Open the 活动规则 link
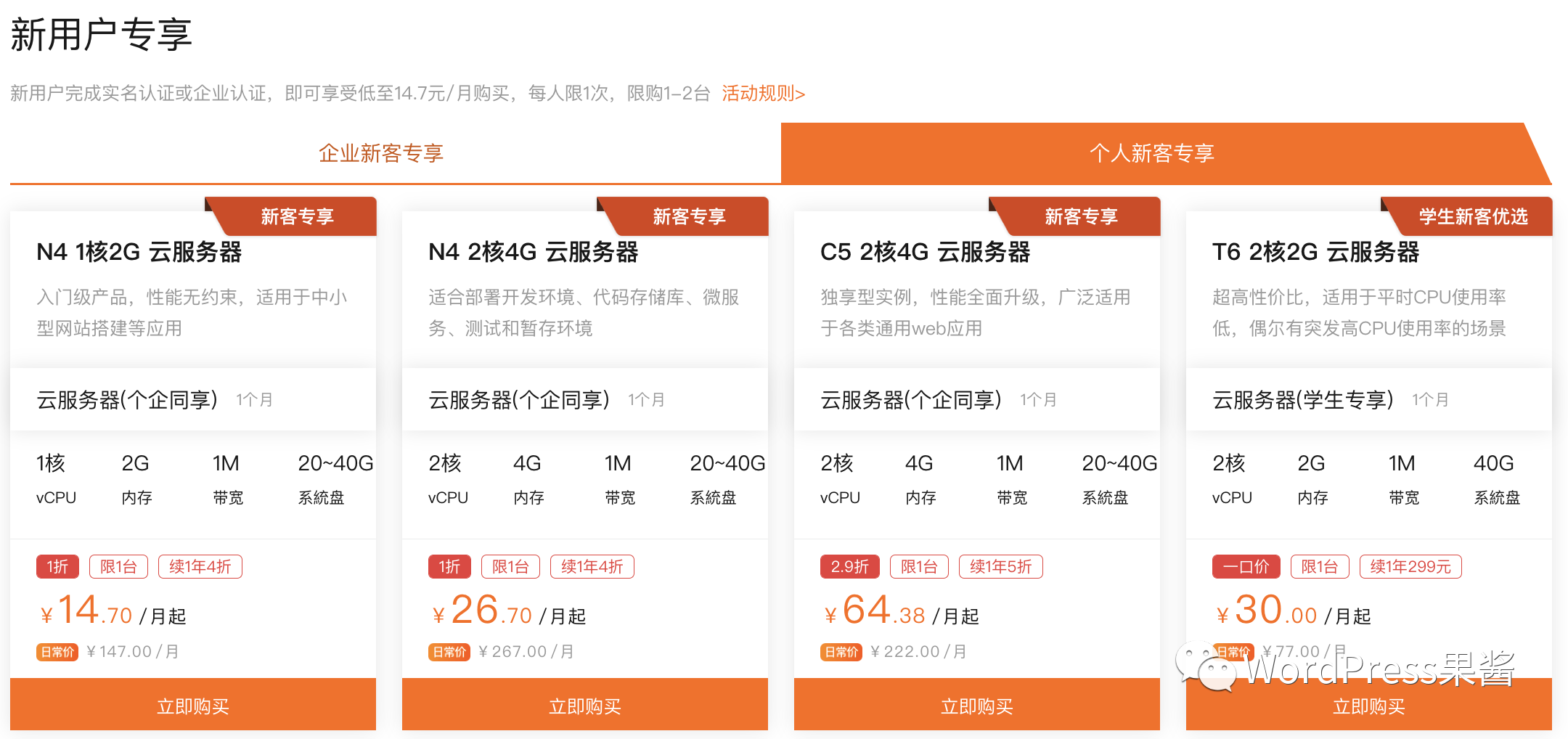Viewport: 1568px width, 739px height. 763,94
